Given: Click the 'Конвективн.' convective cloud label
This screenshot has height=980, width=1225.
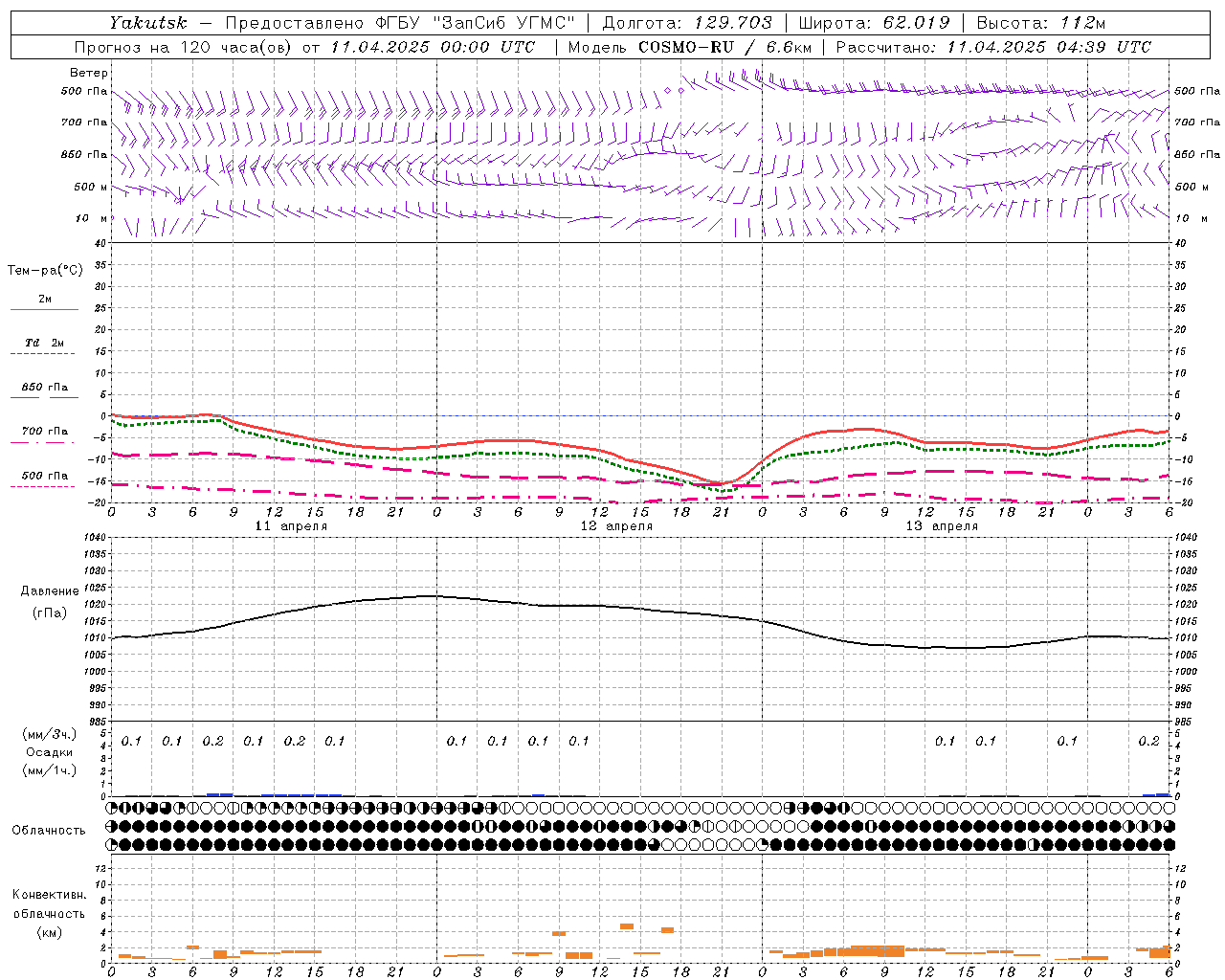Looking at the screenshot, I should (49, 895).
